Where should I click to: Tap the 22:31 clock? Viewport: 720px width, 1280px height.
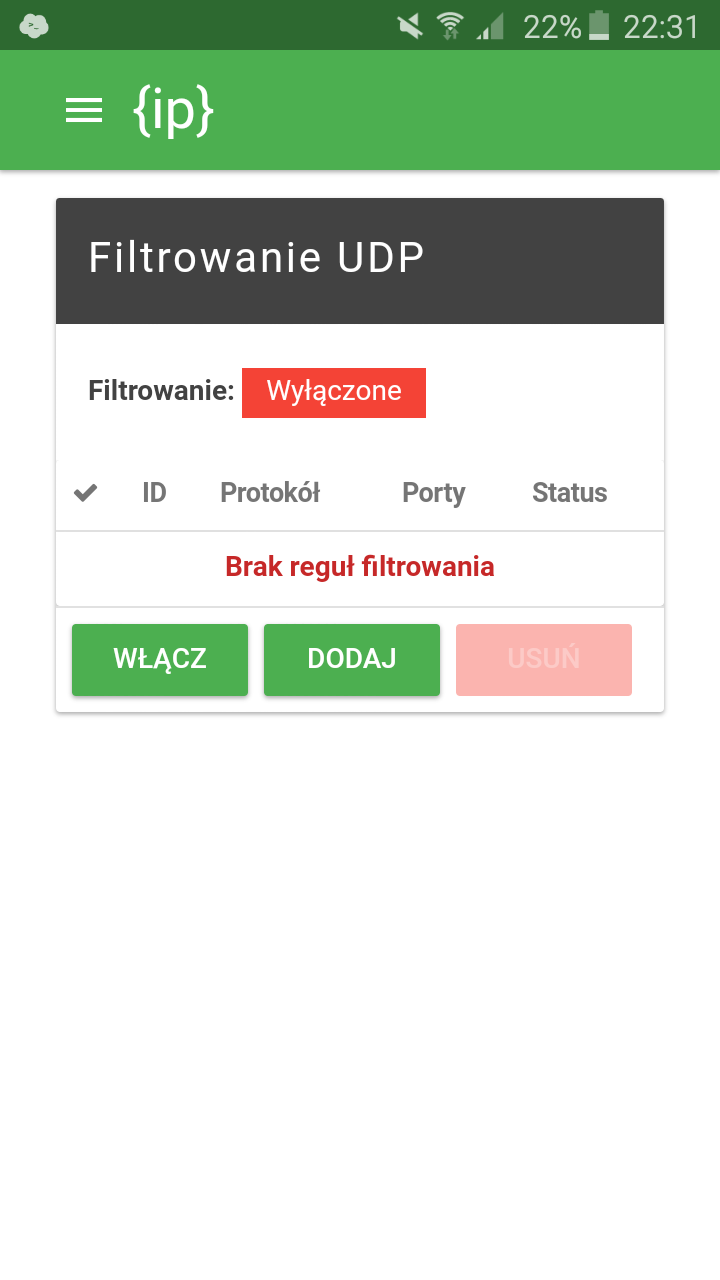[x=661, y=26]
